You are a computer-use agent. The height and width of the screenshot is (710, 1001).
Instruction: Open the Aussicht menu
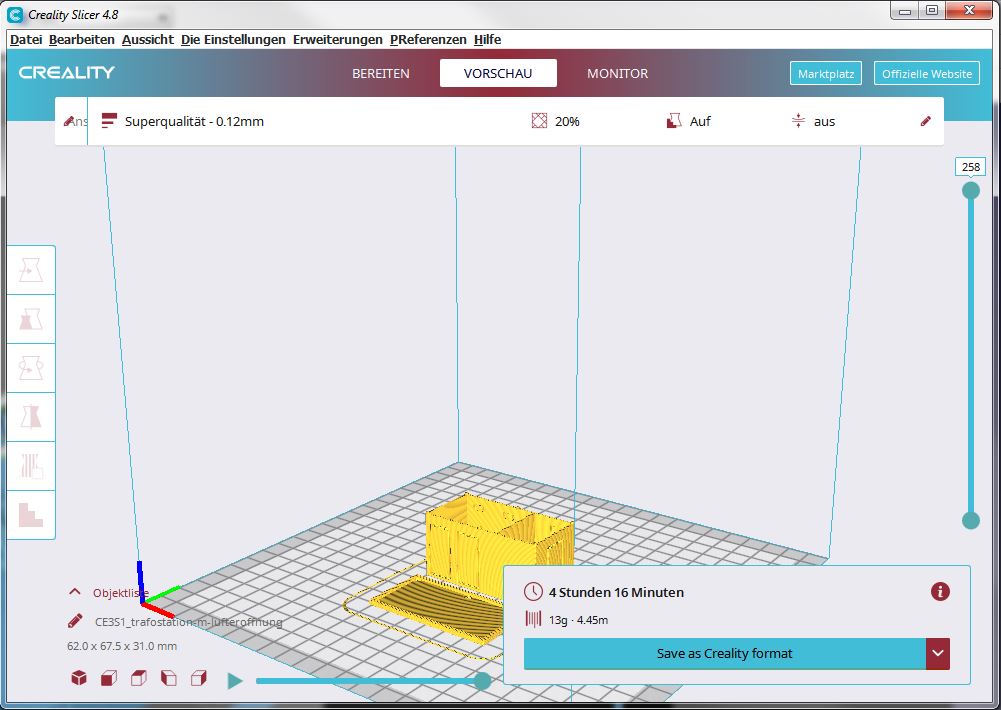tap(147, 40)
